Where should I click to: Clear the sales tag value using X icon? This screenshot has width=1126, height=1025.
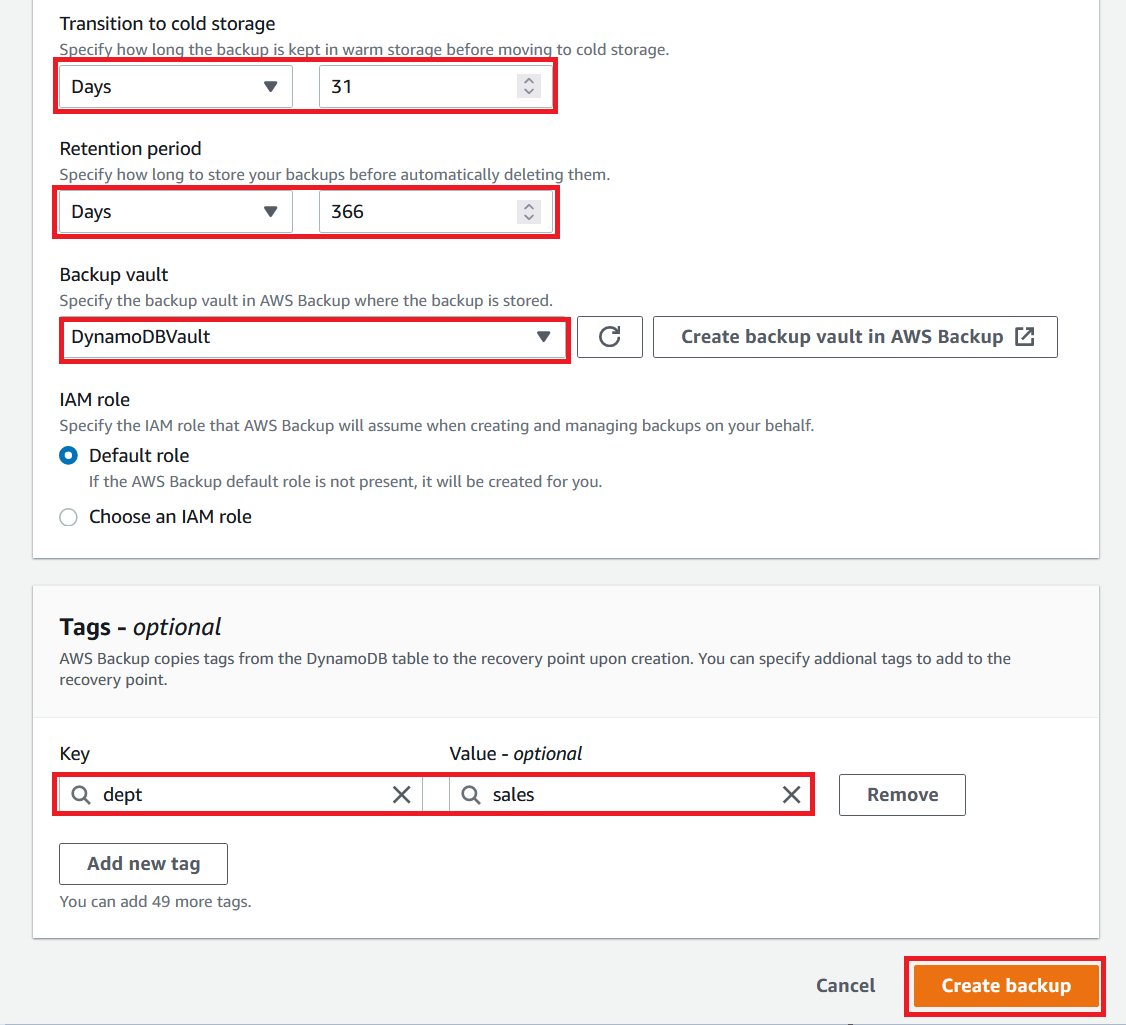(x=792, y=794)
